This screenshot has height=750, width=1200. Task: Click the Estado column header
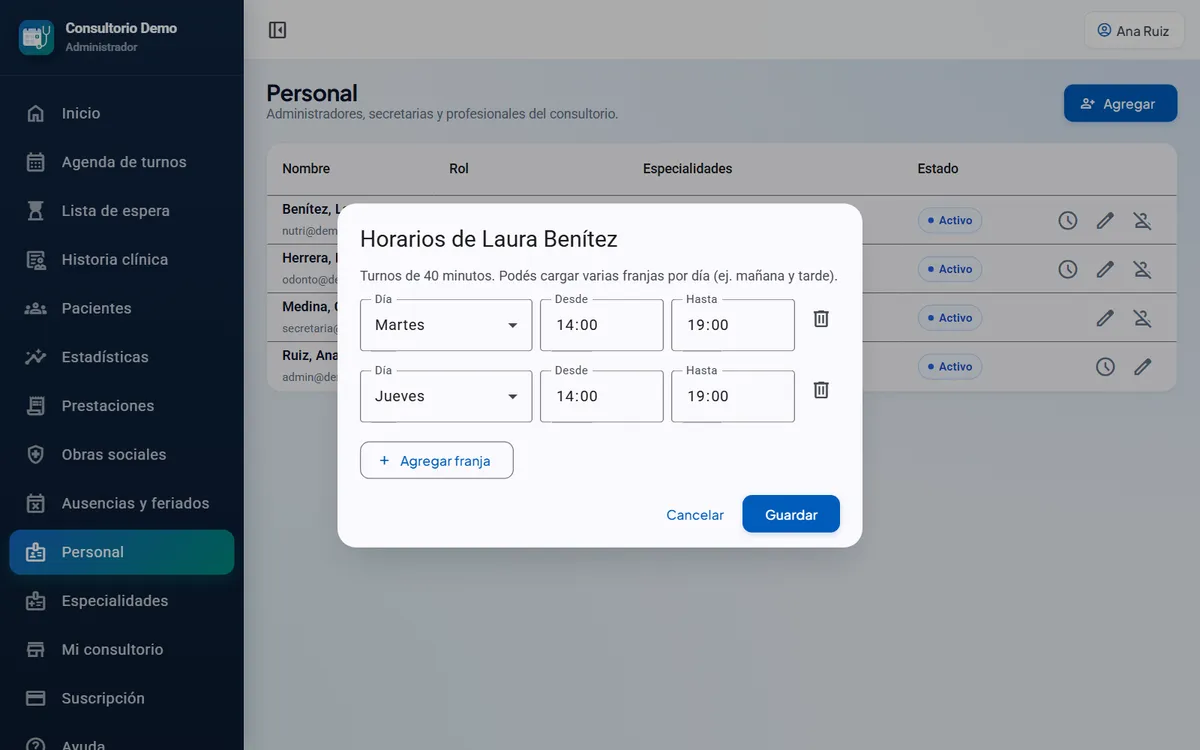click(x=938, y=169)
